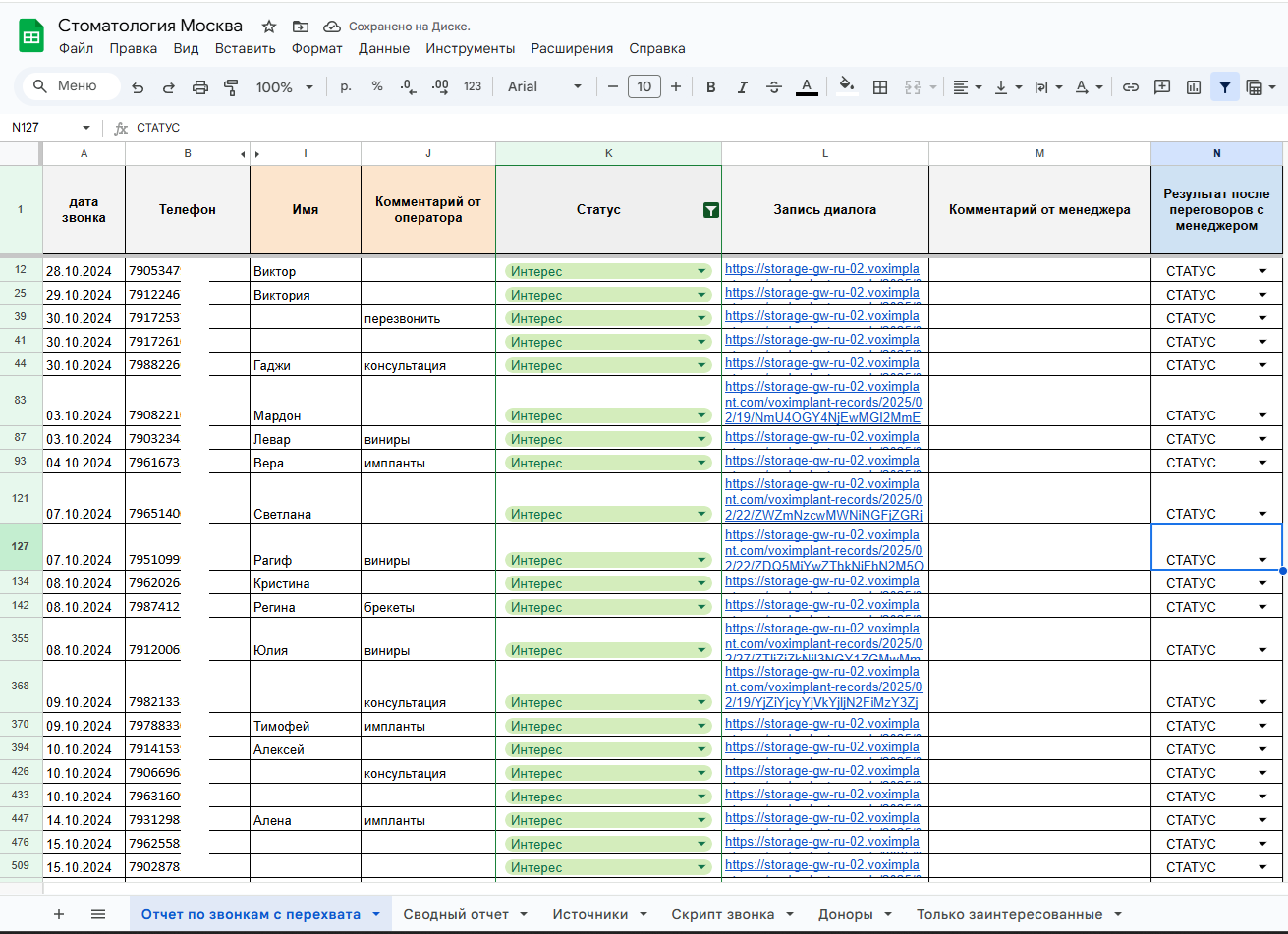This screenshot has height=934, width=1288.
Task: Insert a link using the chain icon
Action: (x=1131, y=87)
